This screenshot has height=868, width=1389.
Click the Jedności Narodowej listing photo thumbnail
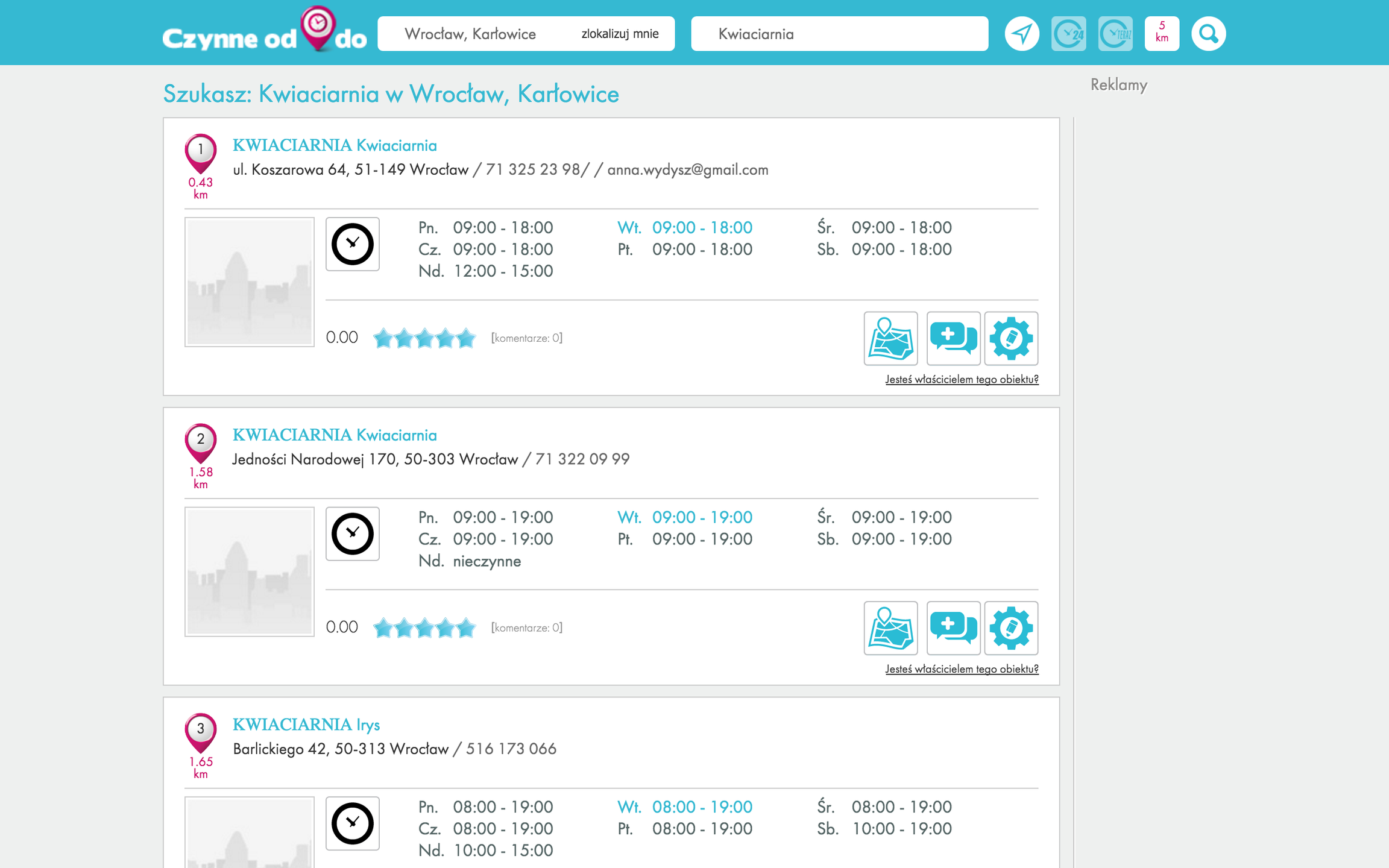click(x=250, y=572)
